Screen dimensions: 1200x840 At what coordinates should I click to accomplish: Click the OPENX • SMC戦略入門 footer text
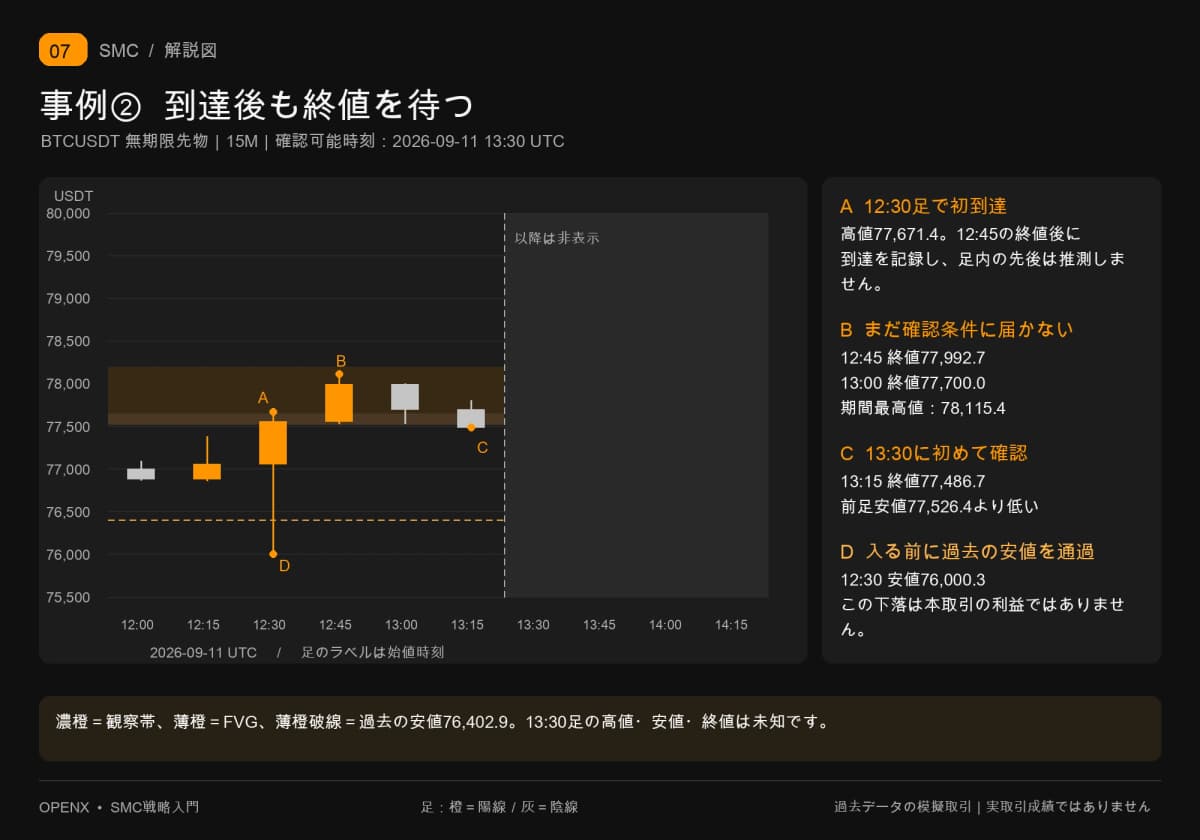119,806
